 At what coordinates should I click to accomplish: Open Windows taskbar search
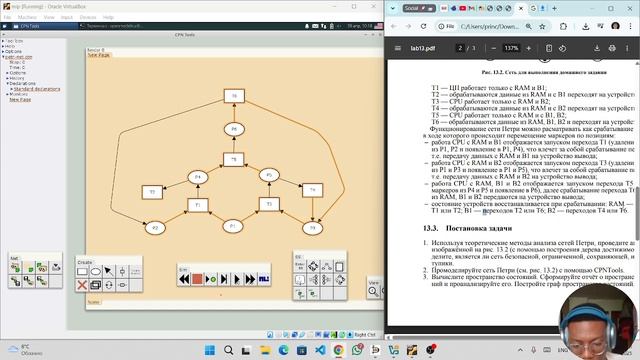[x=229, y=350]
